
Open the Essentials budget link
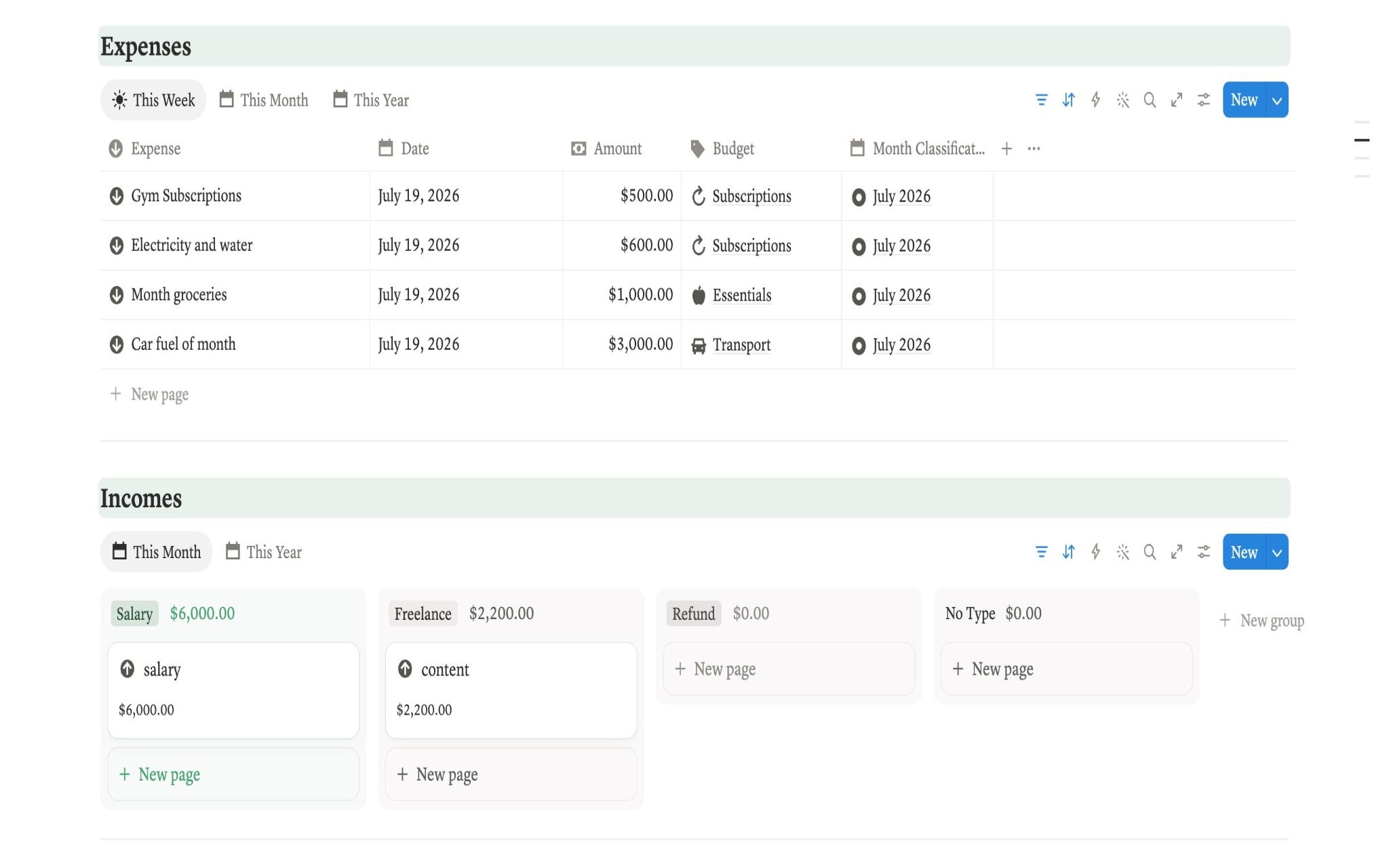pos(742,295)
